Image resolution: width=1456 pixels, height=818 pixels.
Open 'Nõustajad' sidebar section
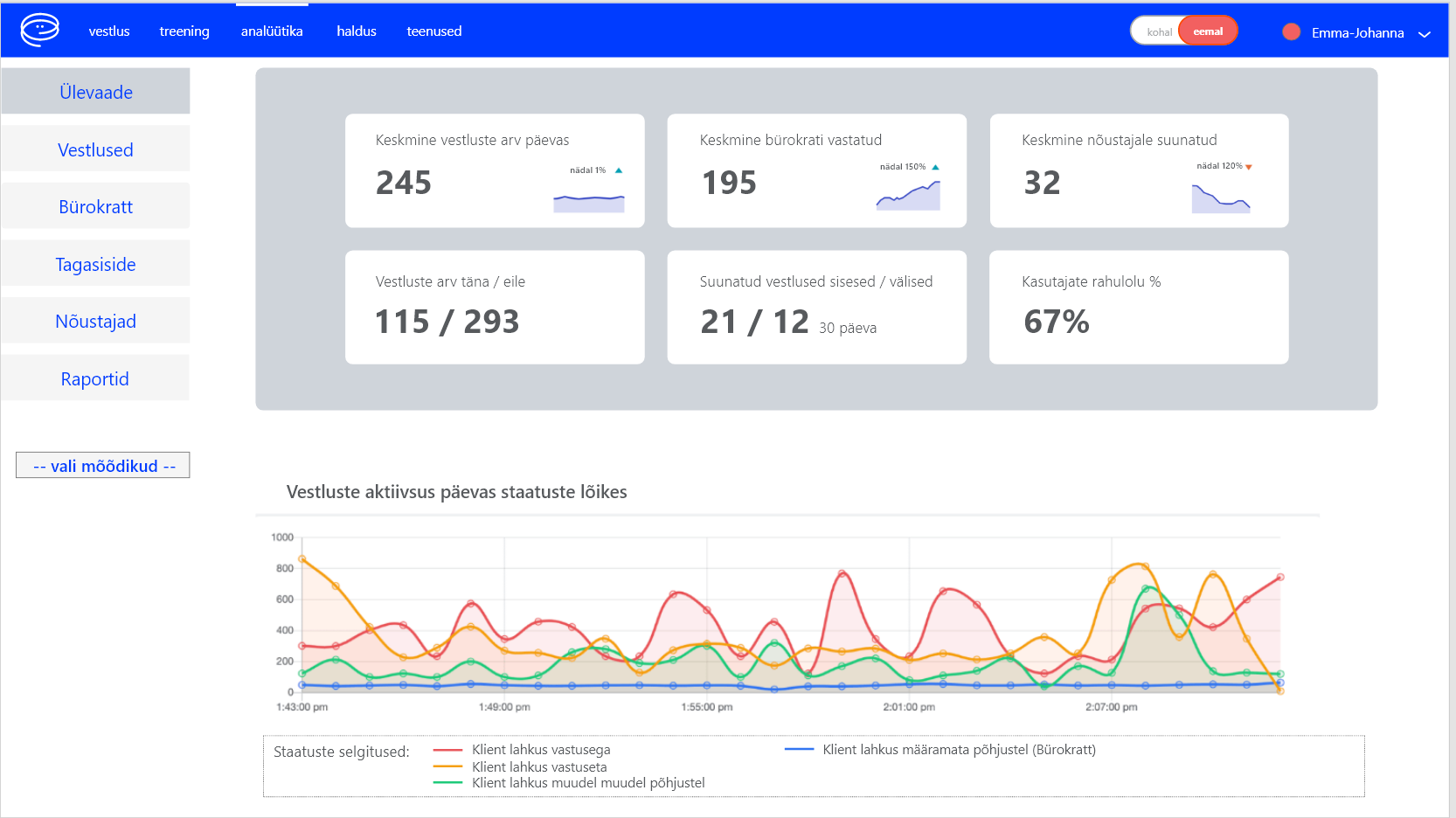(95, 321)
